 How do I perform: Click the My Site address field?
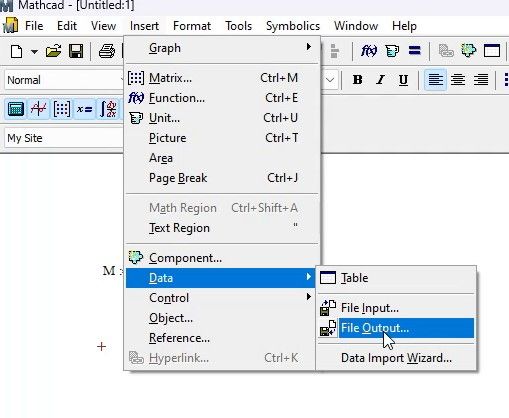(x=64, y=138)
